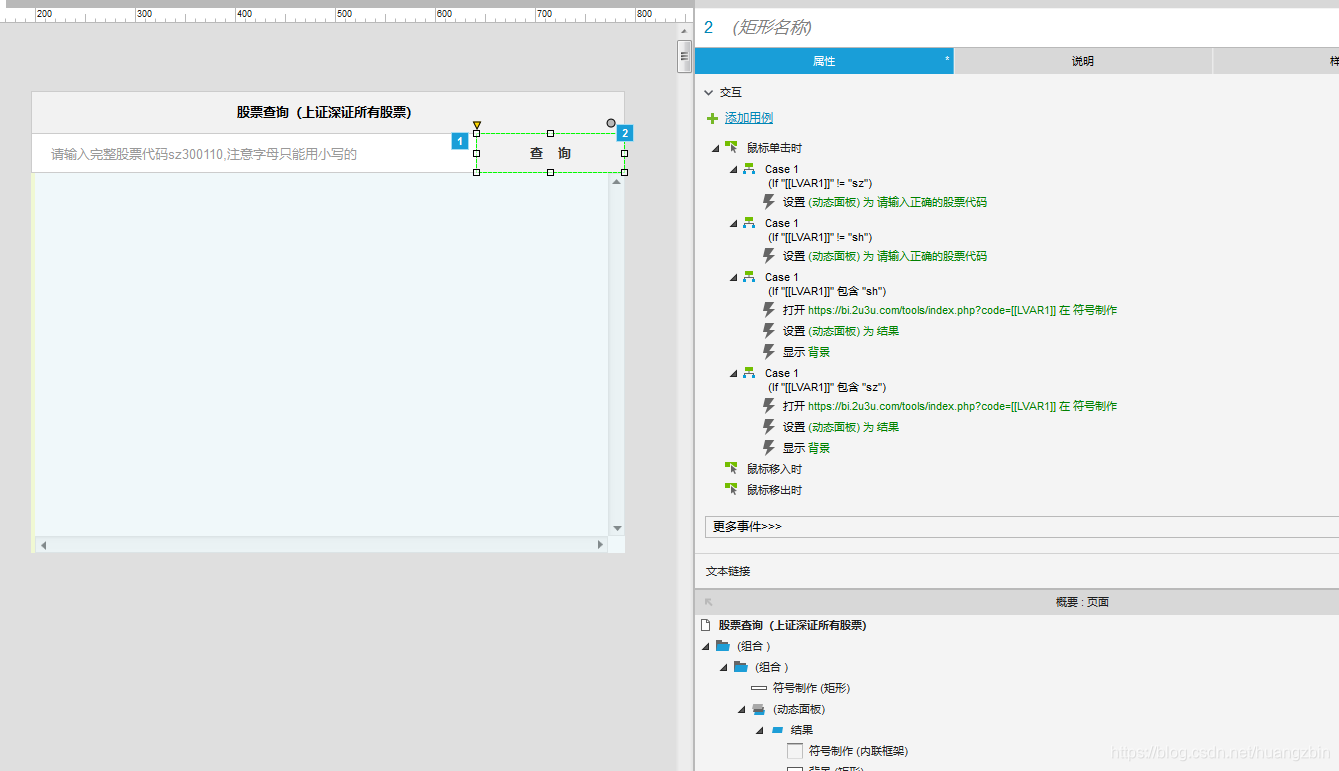Click the canvas vertical scrollbar thumb
The height and width of the screenshot is (771, 1339).
coord(684,56)
